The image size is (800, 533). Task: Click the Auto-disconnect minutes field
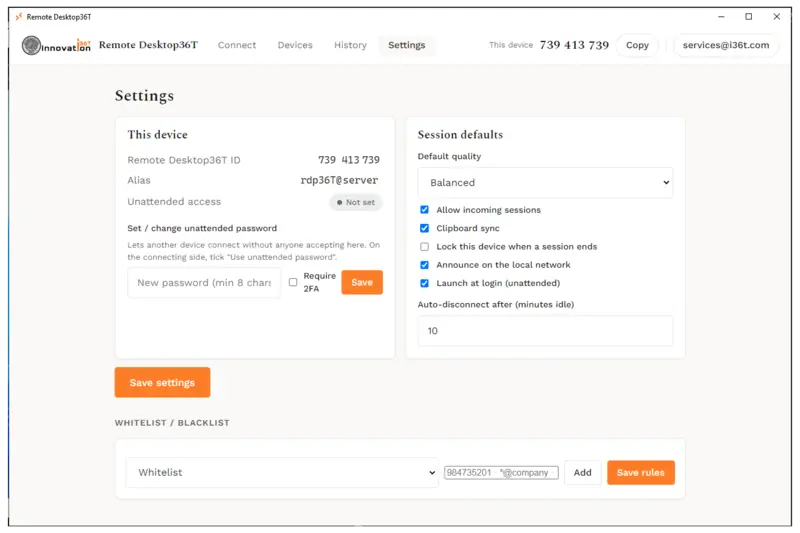coord(545,331)
